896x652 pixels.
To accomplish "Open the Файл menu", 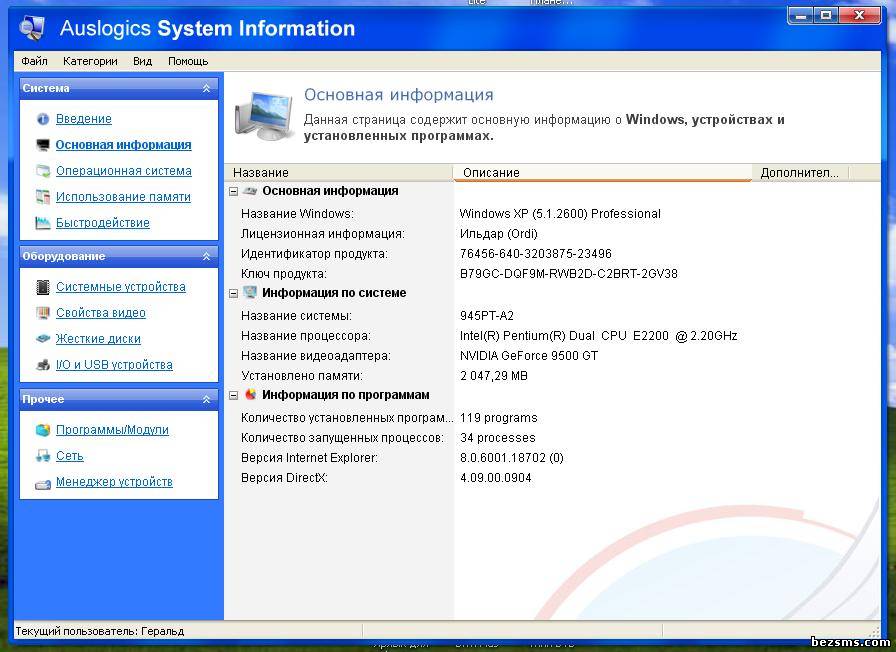I will pyautogui.click(x=34, y=61).
